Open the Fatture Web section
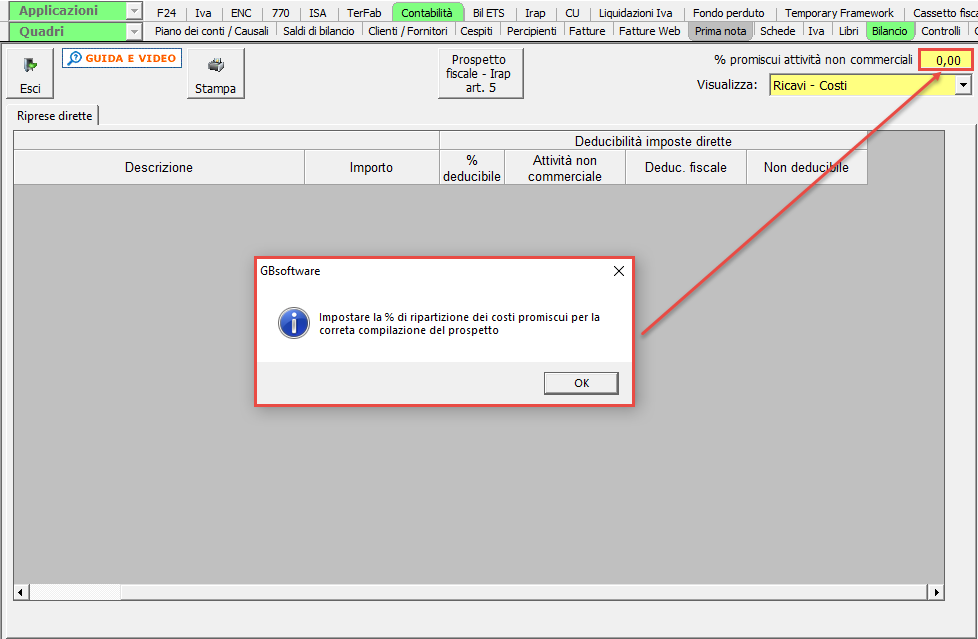 [x=649, y=31]
